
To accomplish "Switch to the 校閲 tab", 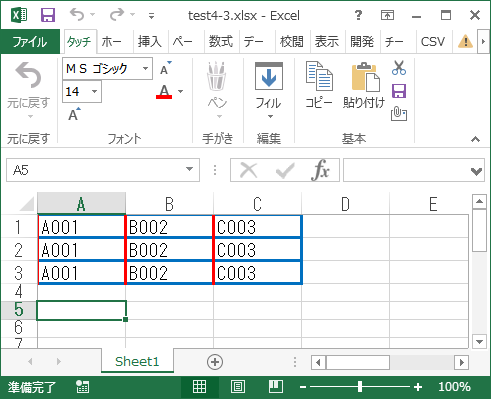I will [x=292, y=42].
